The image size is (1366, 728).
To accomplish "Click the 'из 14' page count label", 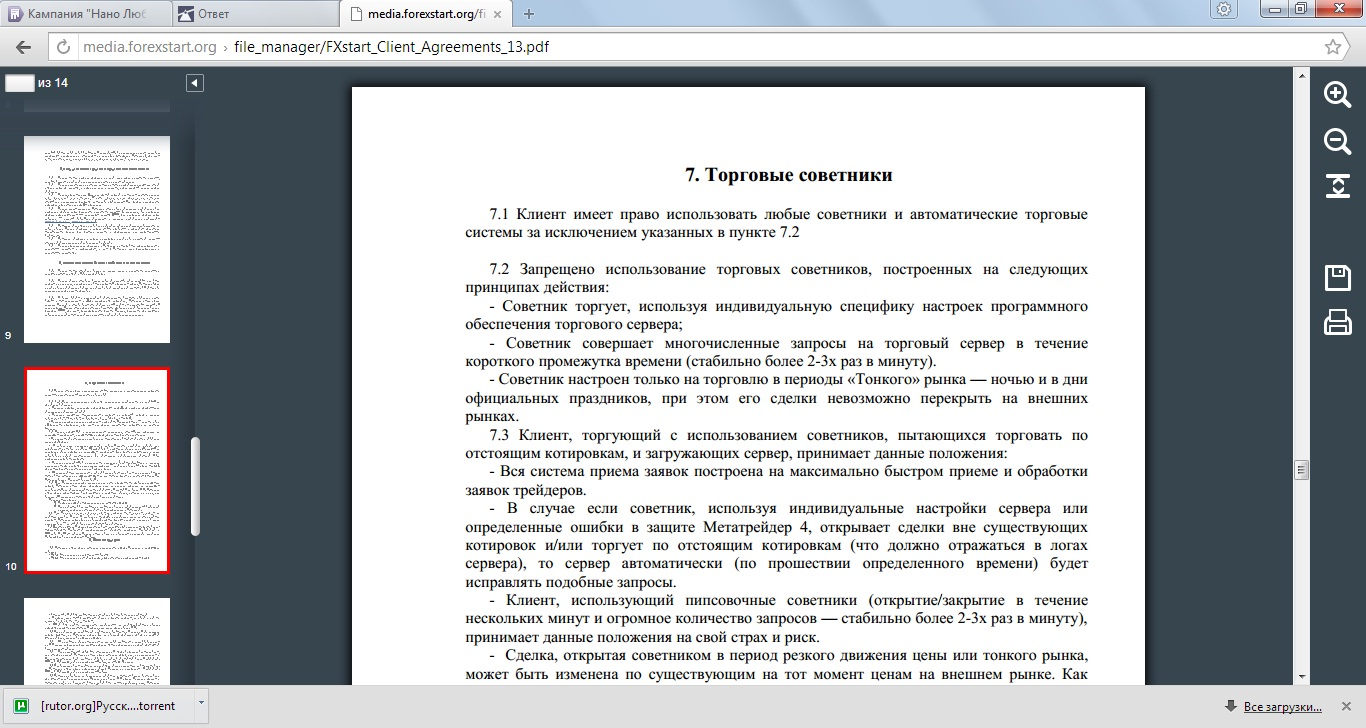I will [x=53, y=83].
